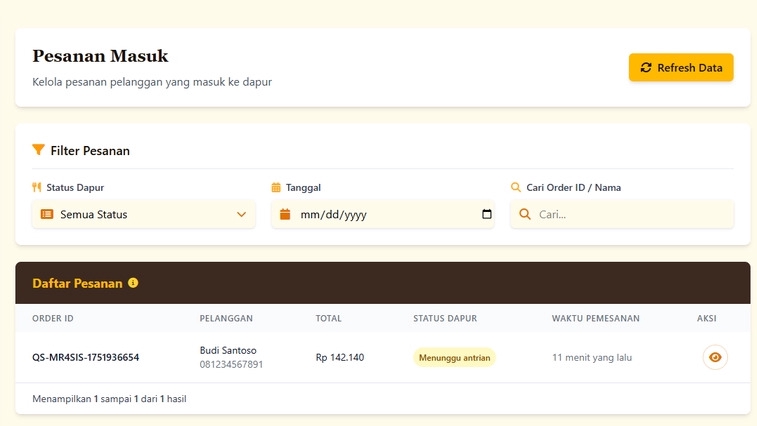View order details with the eye icon
The height and width of the screenshot is (426, 757).
[714, 357]
